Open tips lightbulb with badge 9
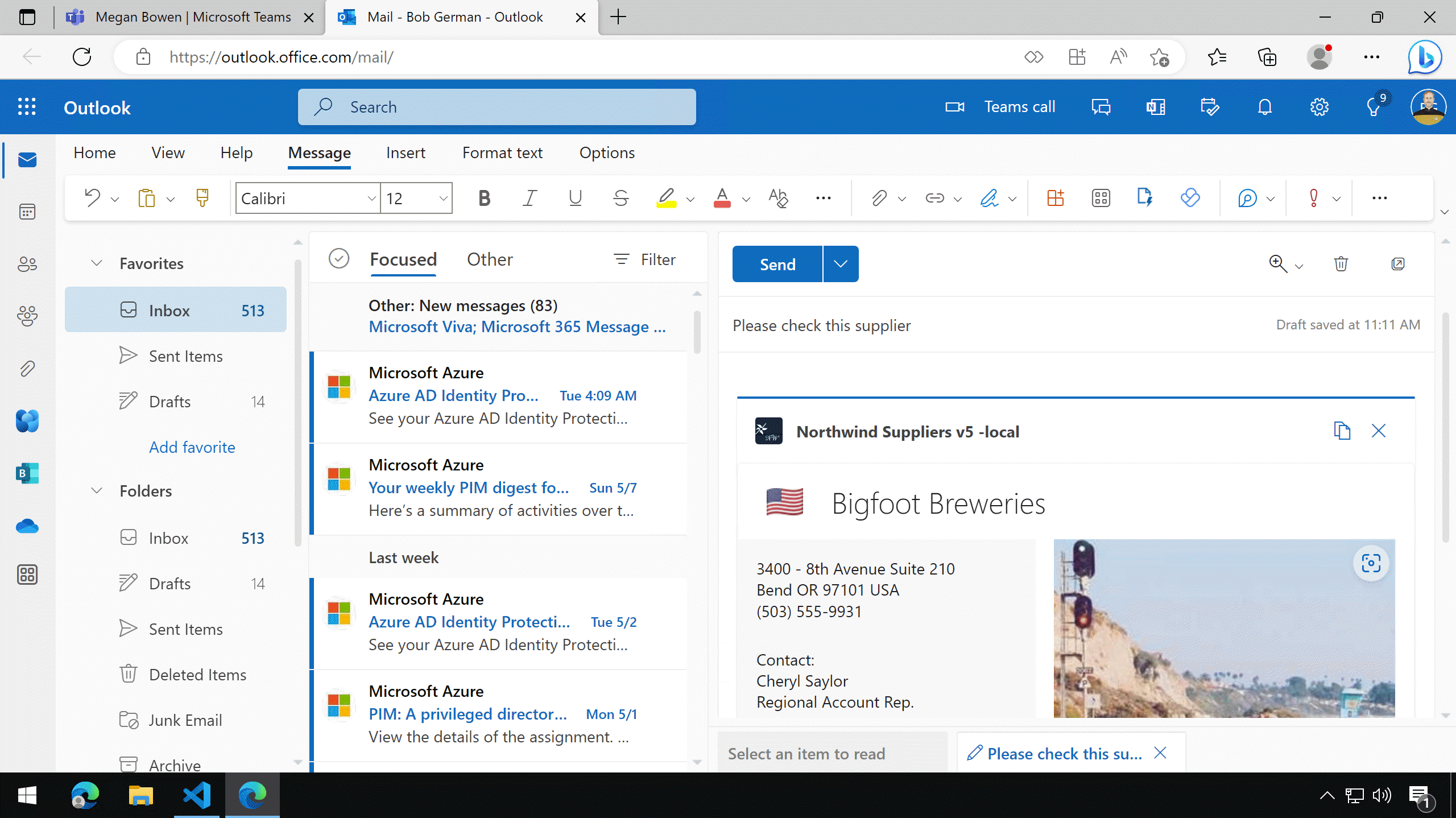1456x818 pixels. pyautogui.click(x=1375, y=106)
